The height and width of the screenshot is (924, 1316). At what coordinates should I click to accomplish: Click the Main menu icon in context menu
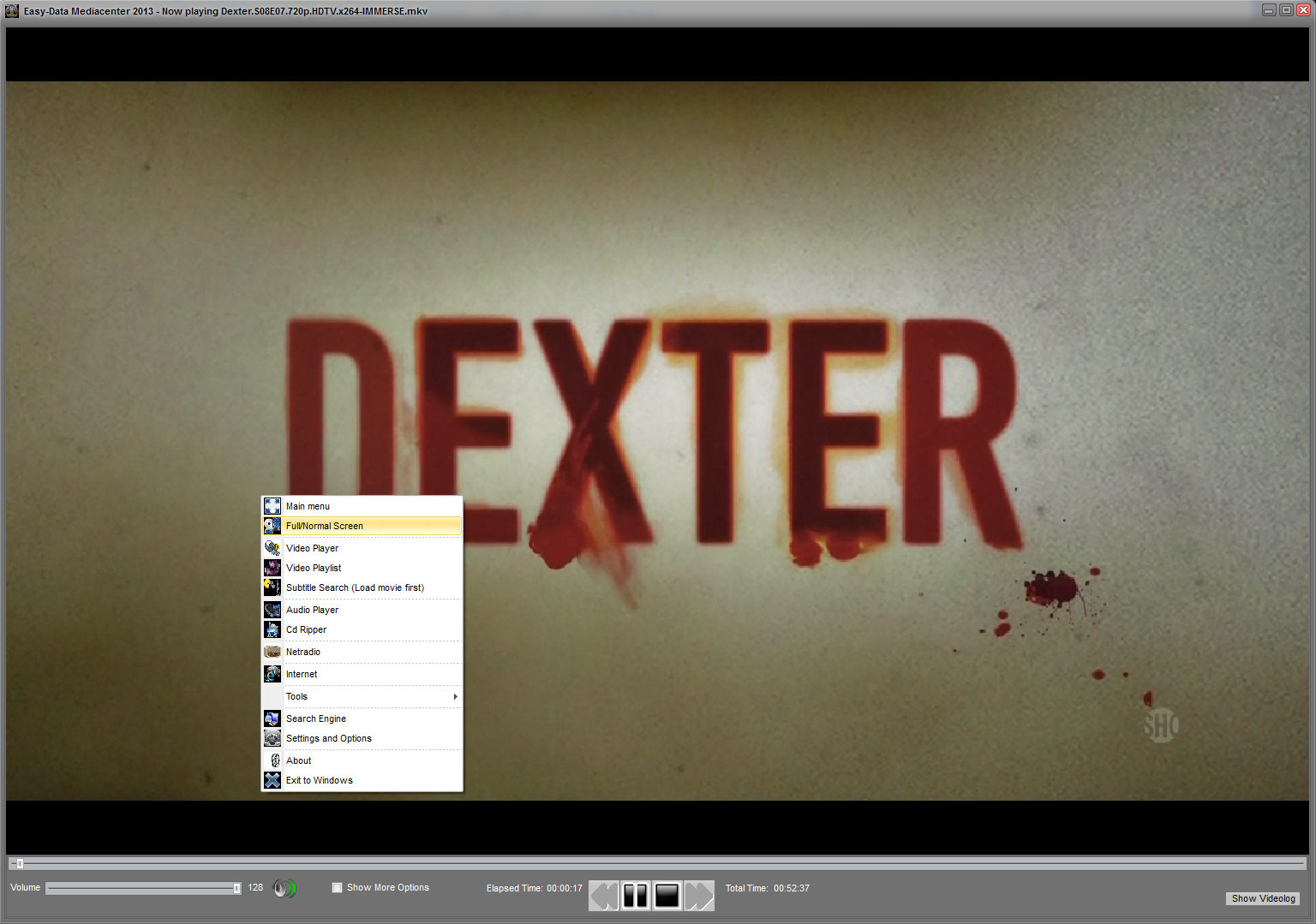click(272, 506)
